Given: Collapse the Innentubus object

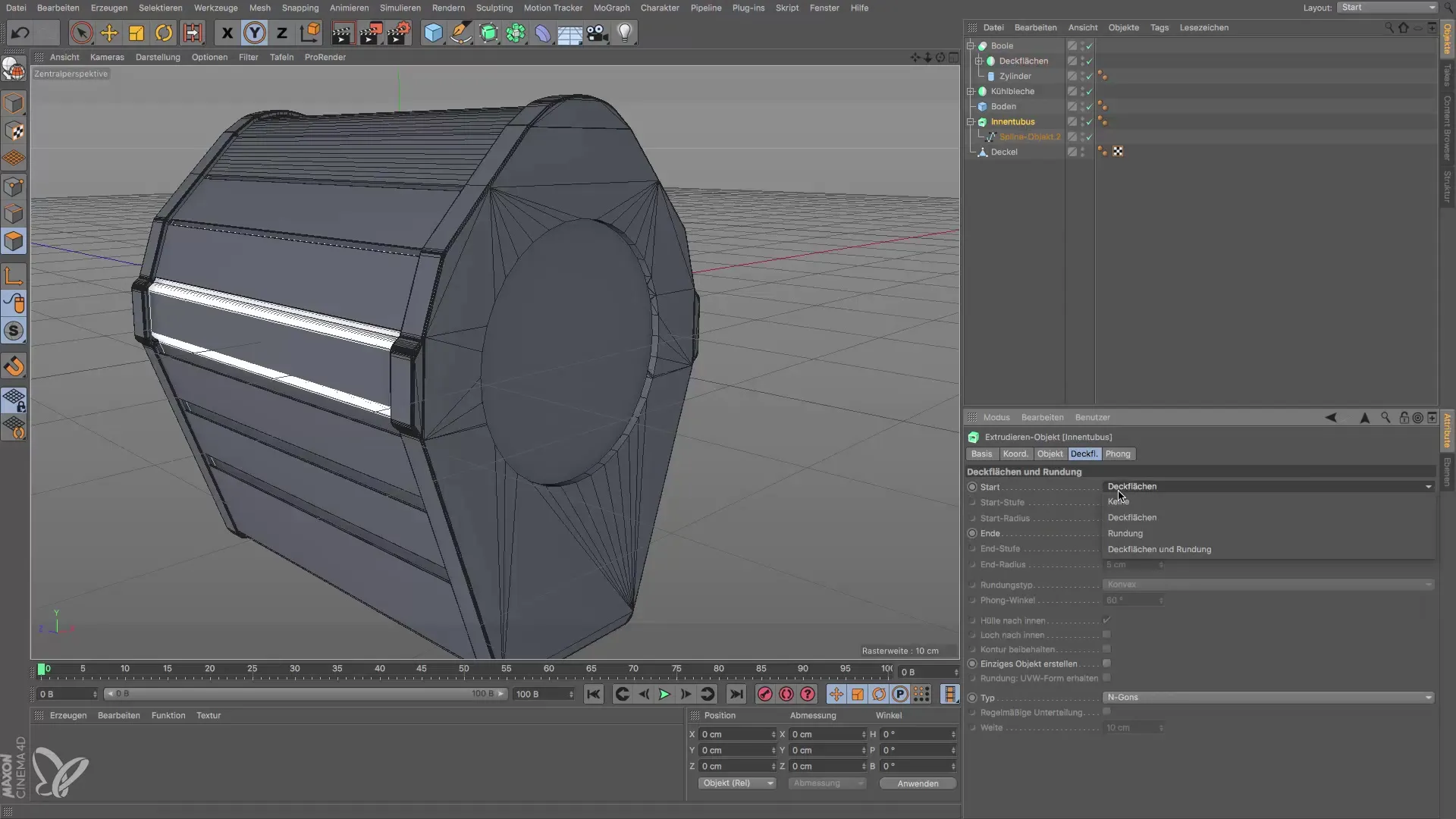Looking at the screenshot, I should [971, 121].
